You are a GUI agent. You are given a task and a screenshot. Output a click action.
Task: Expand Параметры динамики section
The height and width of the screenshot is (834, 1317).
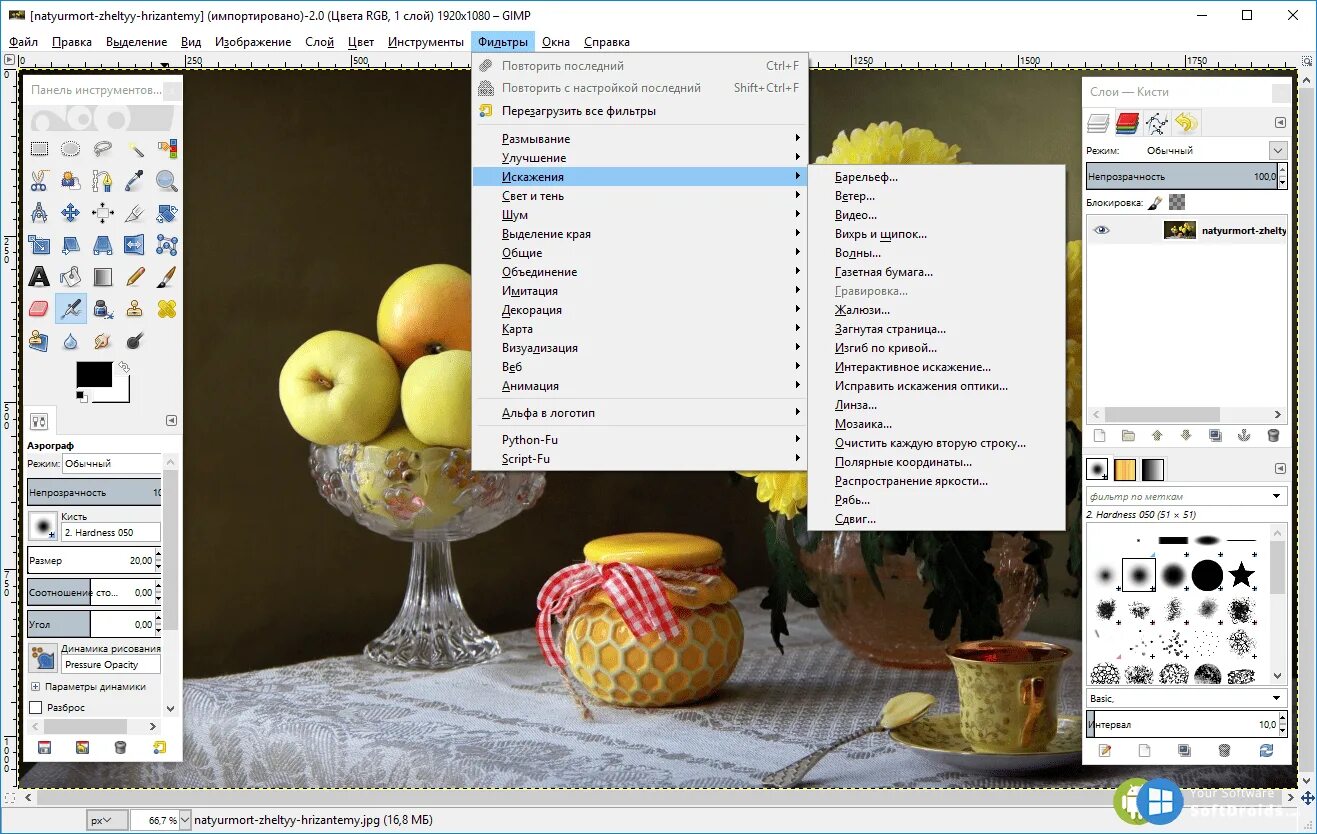point(36,687)
